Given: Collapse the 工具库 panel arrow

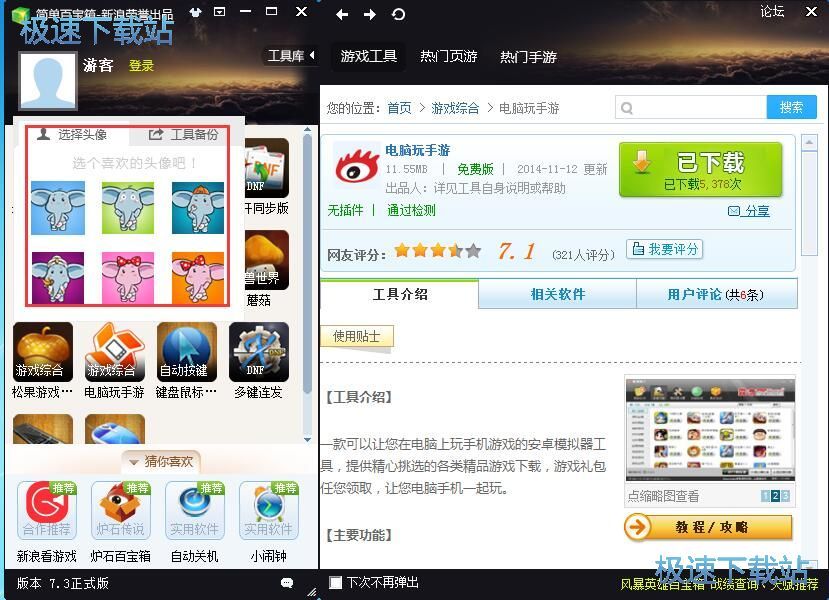Looking at the screenshot, I should point(312,55).
